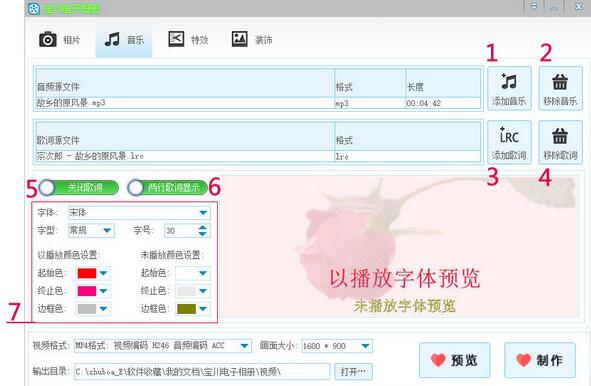Expand played 边框色 dropdown arrow
This screenshot has width=591, height=386.
click(103, 309)
